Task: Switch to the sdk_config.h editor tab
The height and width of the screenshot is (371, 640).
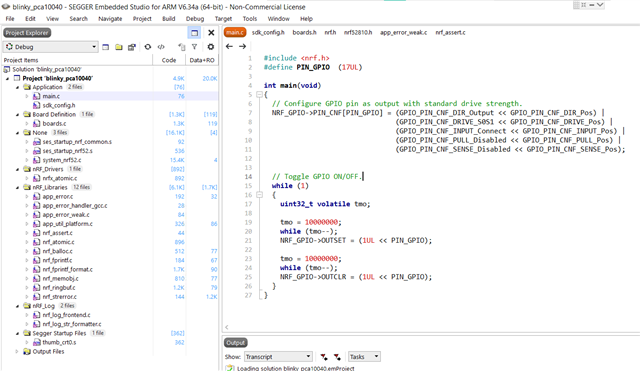Action: tap(268, 32)
